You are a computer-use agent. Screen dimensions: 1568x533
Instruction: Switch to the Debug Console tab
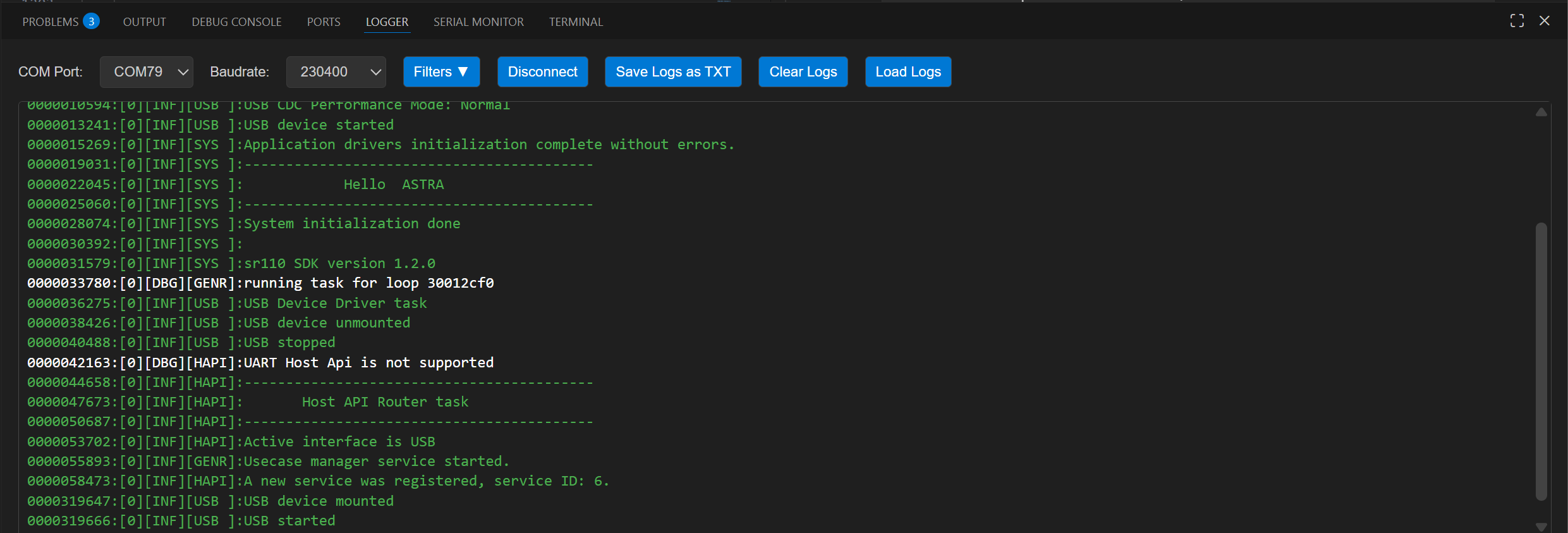236,22
